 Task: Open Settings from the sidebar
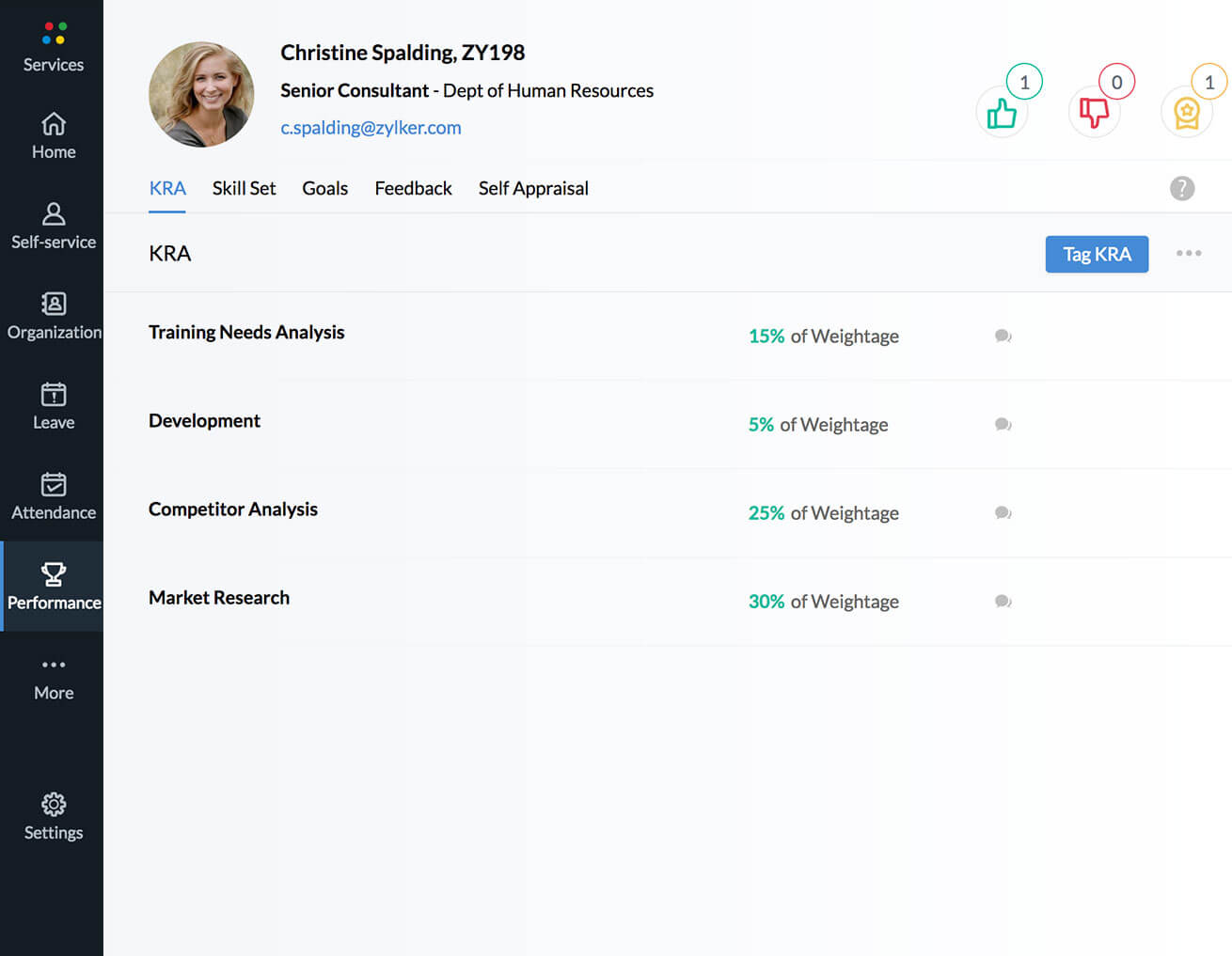coord(54,816)
